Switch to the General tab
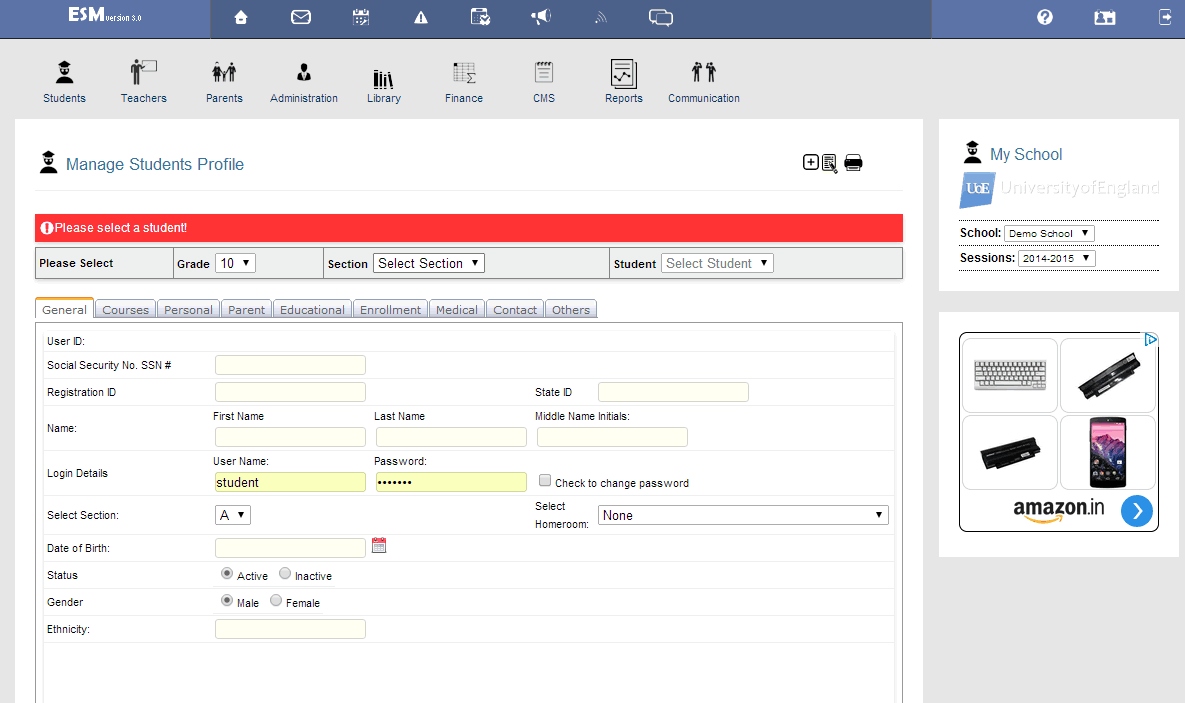This screenshot has width=1185, height=703. (x=64, y=309)
